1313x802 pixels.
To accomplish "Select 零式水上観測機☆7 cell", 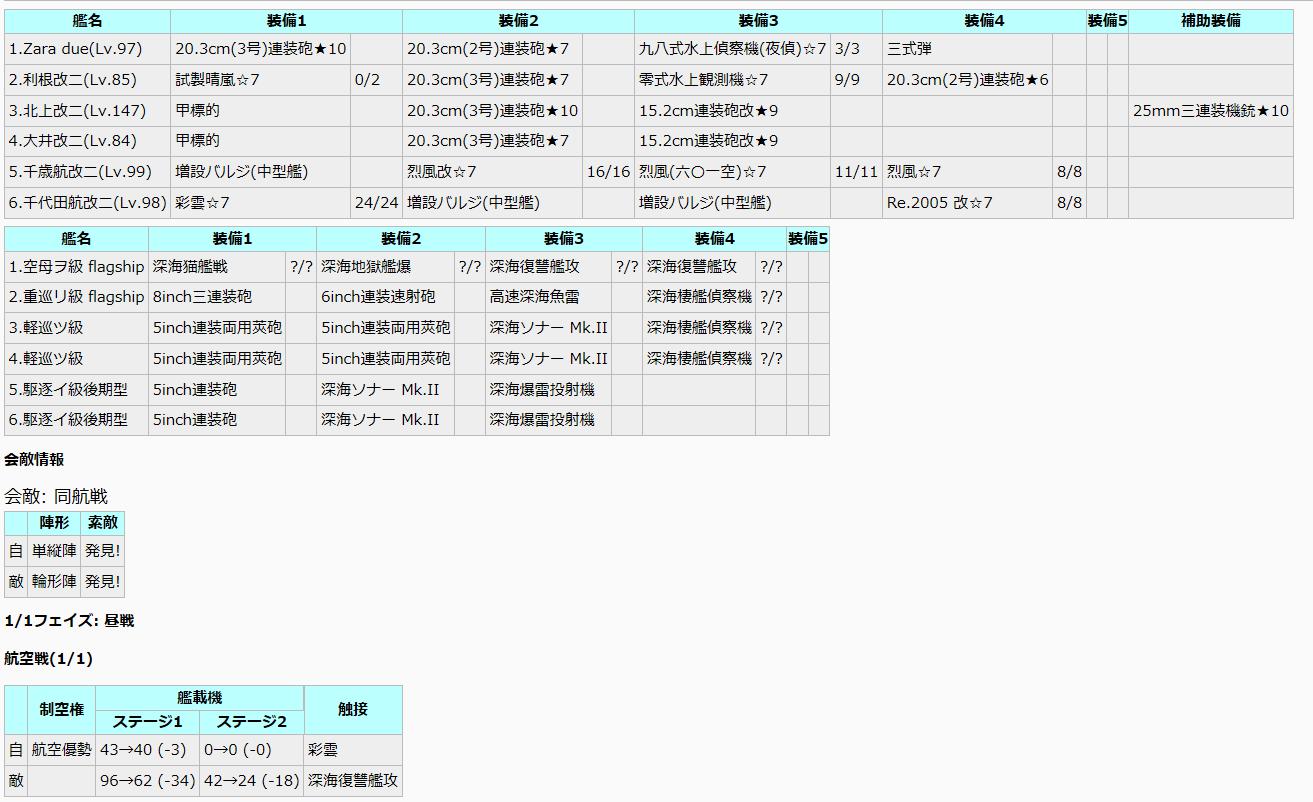I will pos(732,80).
